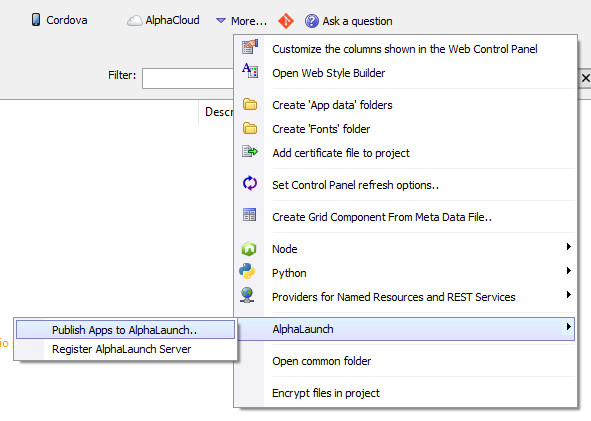The width and height of the screenshot is (591, 421).
Task: Click the refresh options circular arrows icon
Action: [250, 184]
